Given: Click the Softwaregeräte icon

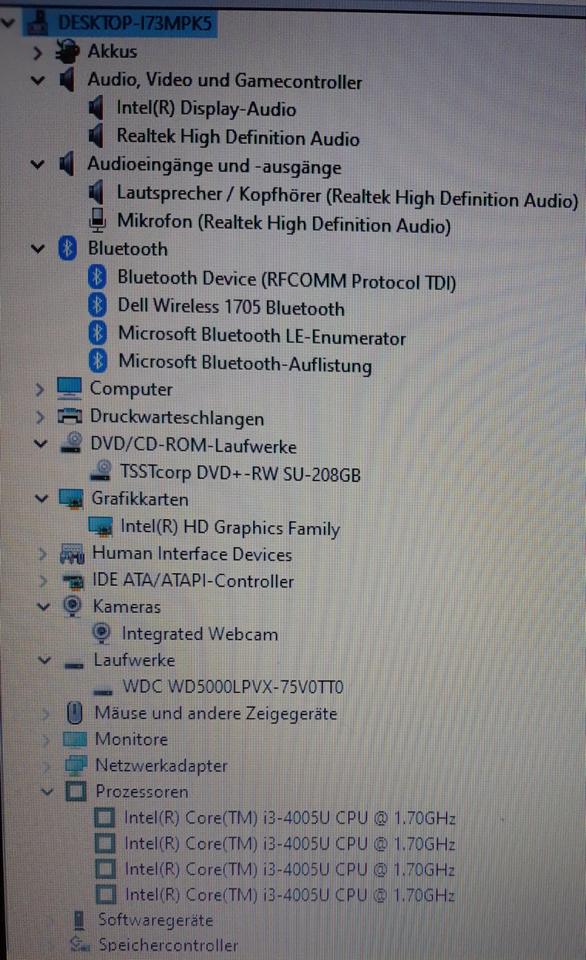Looking at the screenshot, I should point(79,920).
